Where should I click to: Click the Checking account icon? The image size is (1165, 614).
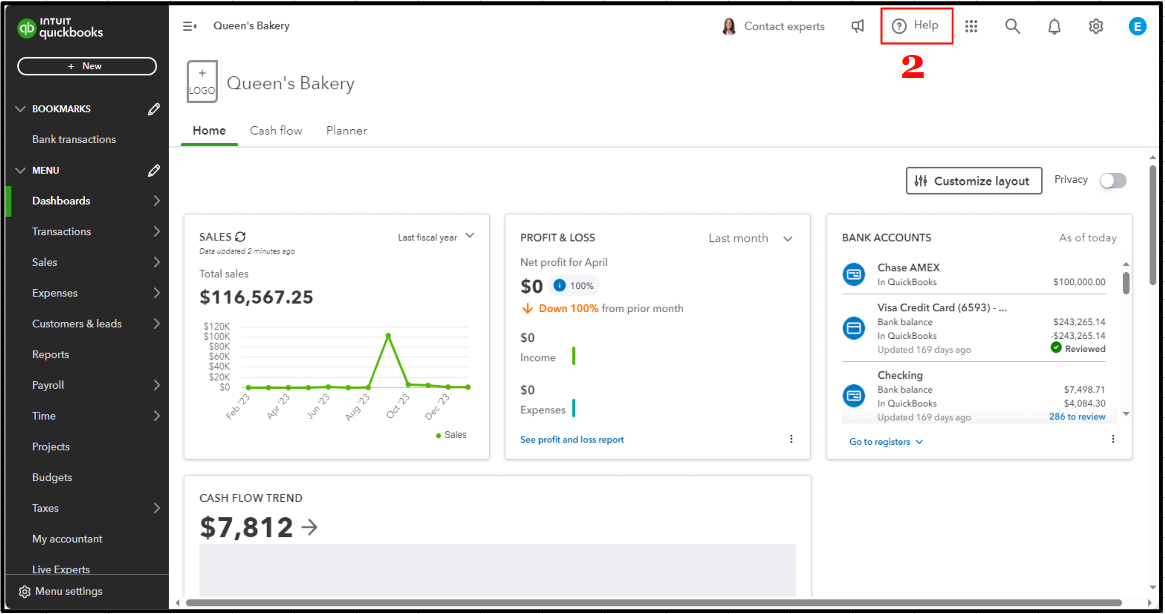coord(854,395)
